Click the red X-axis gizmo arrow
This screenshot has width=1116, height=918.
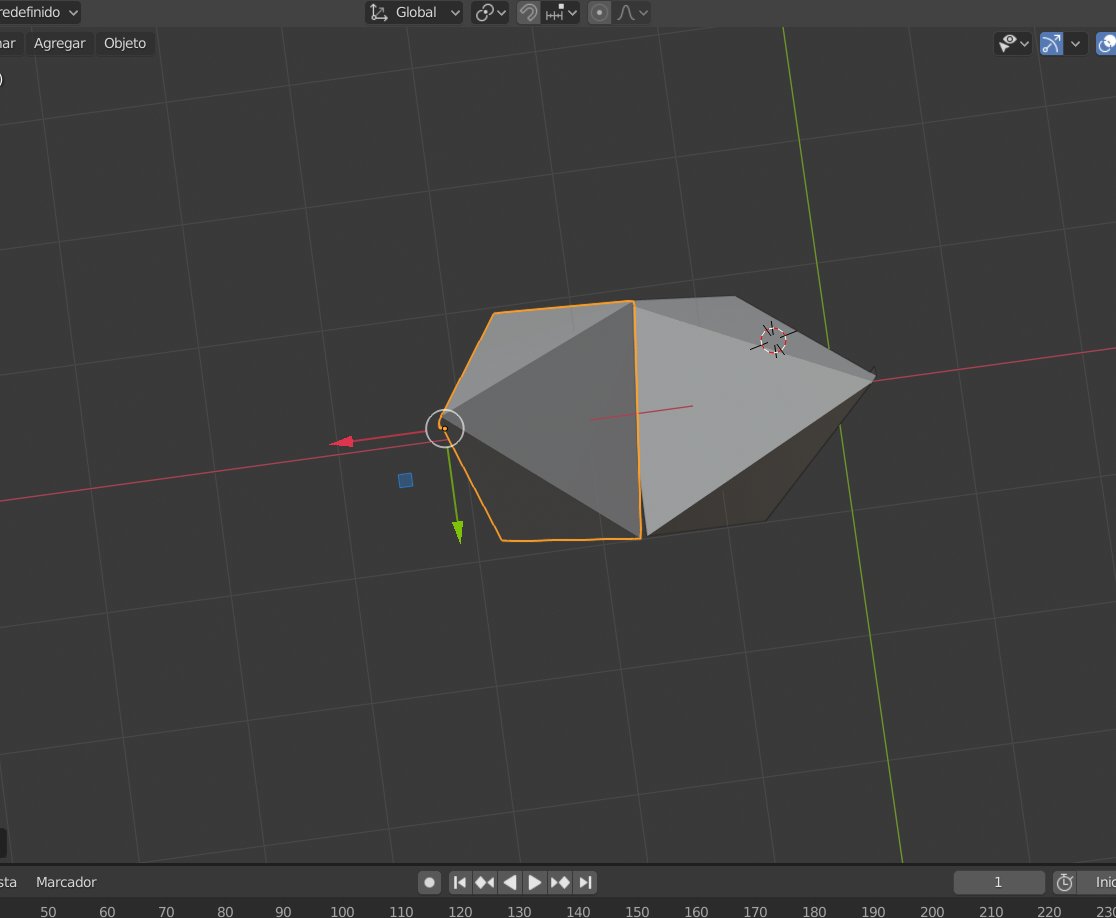[343, 442]
